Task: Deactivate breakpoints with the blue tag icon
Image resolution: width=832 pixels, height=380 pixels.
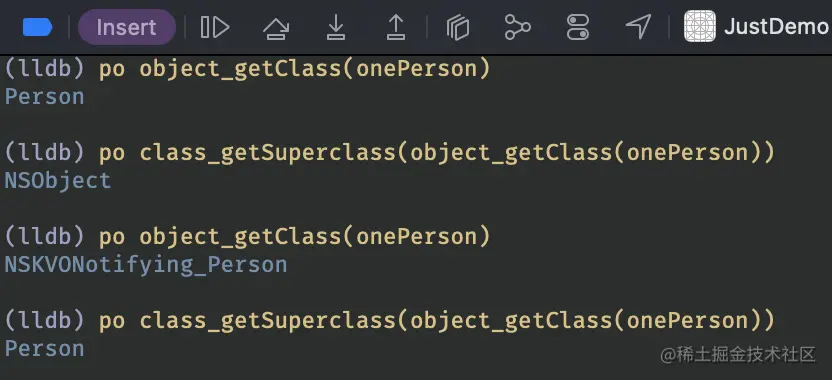Action: [x=37, y=27]
